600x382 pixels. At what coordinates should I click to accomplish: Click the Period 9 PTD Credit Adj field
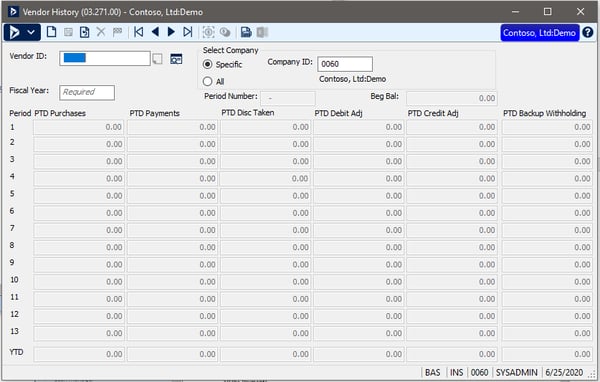(452, 264)
